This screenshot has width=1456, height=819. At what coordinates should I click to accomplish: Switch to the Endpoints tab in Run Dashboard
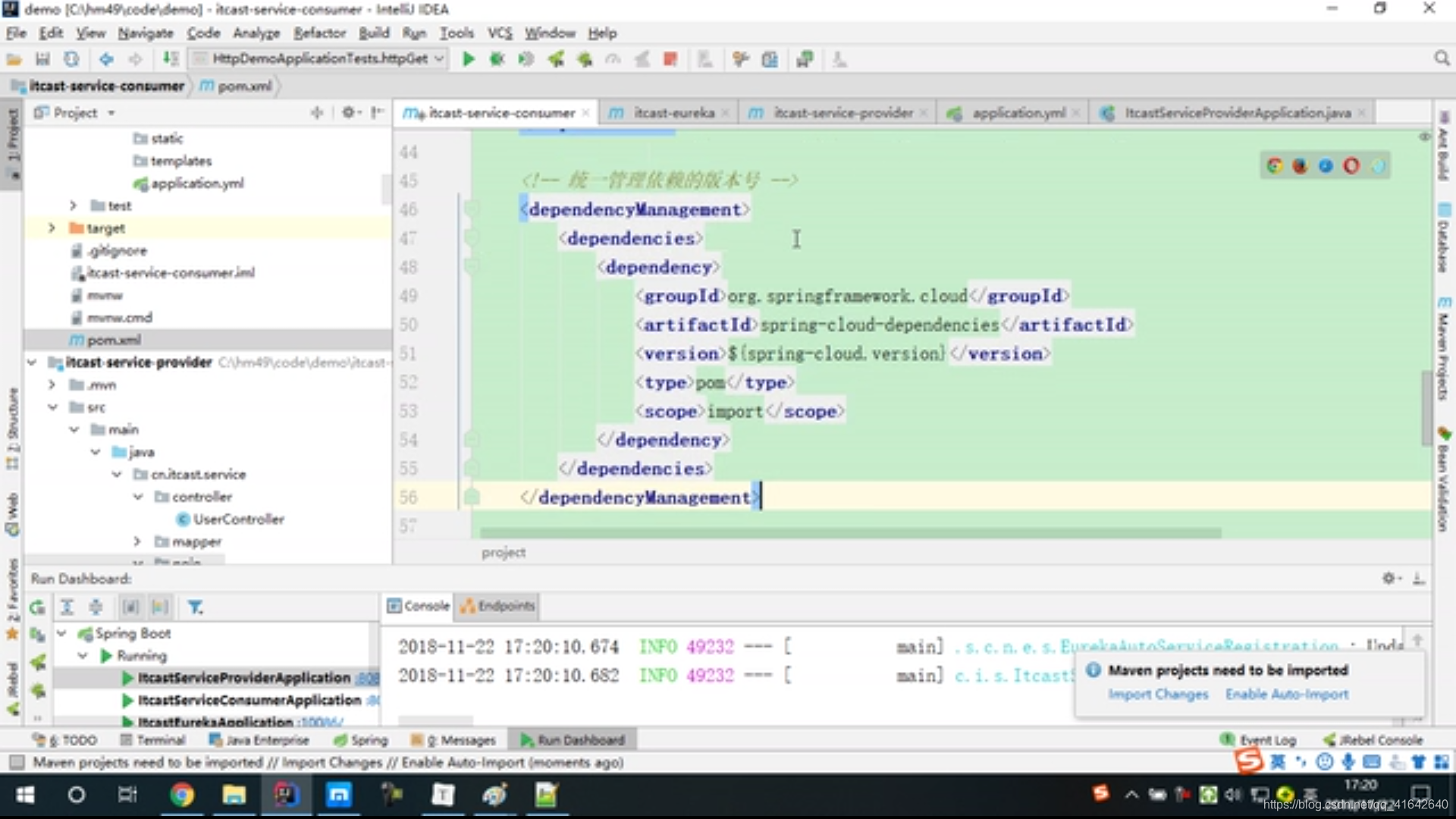[x=497, y=606]
